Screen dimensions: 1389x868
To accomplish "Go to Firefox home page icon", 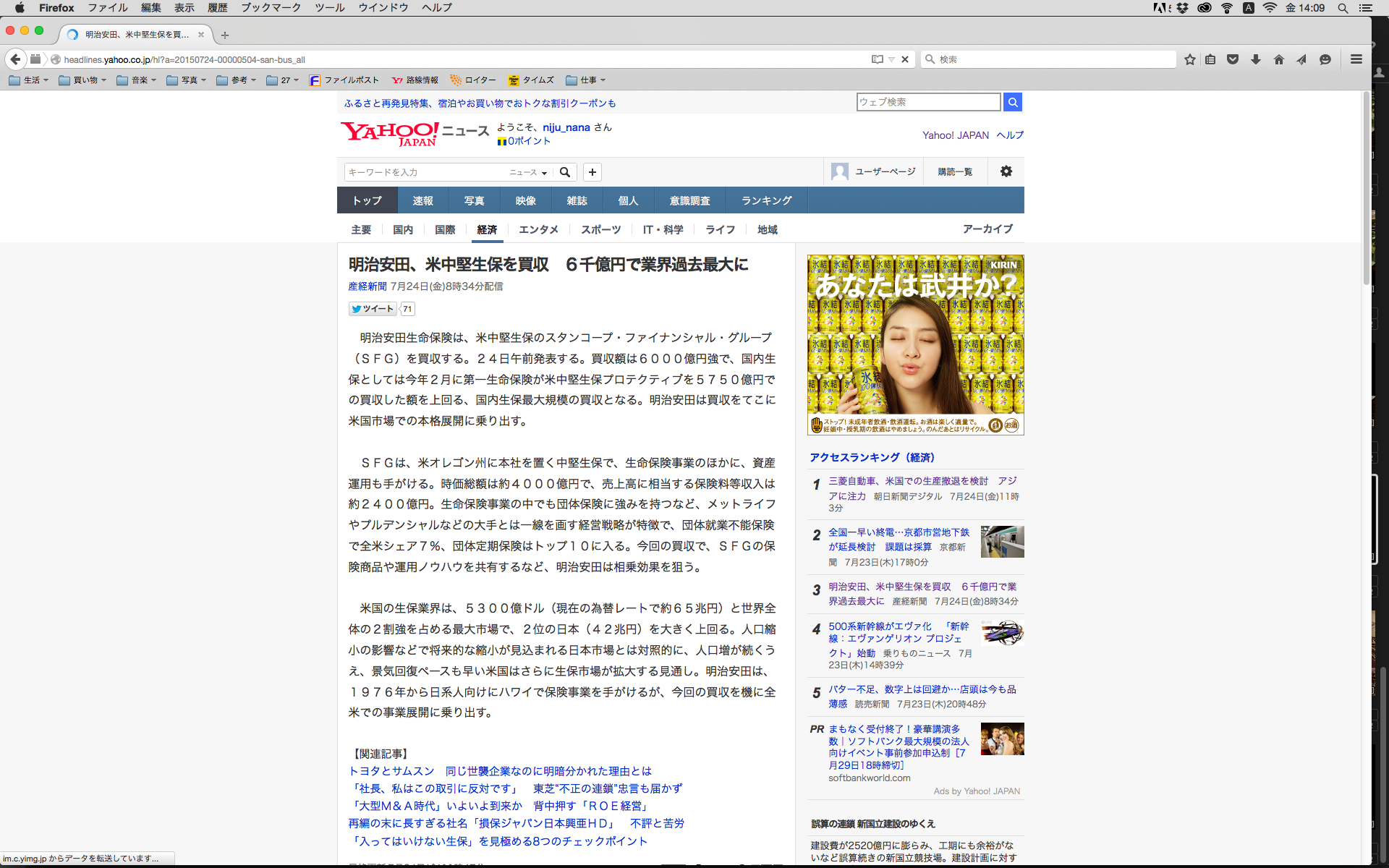I will 1279,59.
